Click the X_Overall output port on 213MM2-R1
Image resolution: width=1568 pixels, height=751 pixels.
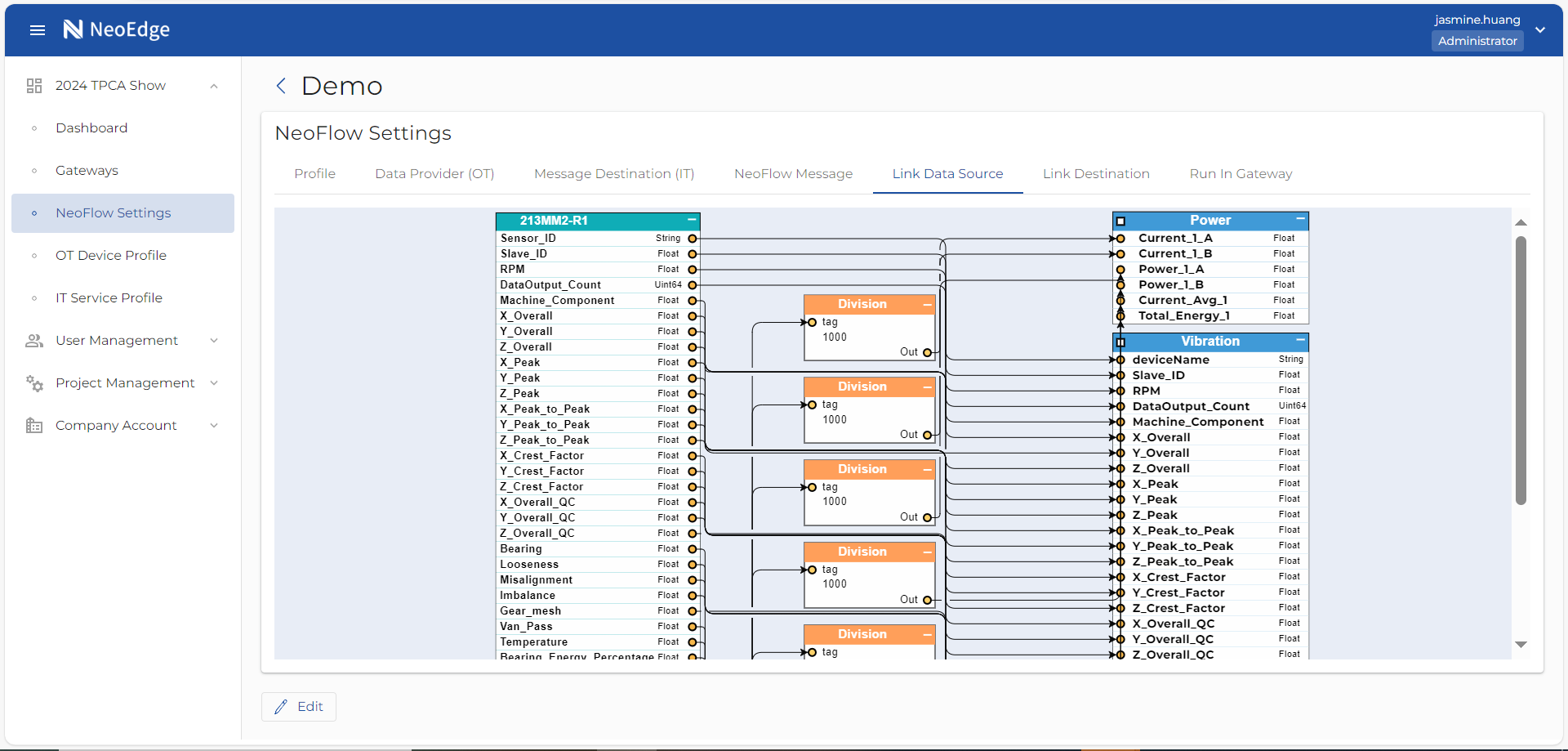[693, 316]
